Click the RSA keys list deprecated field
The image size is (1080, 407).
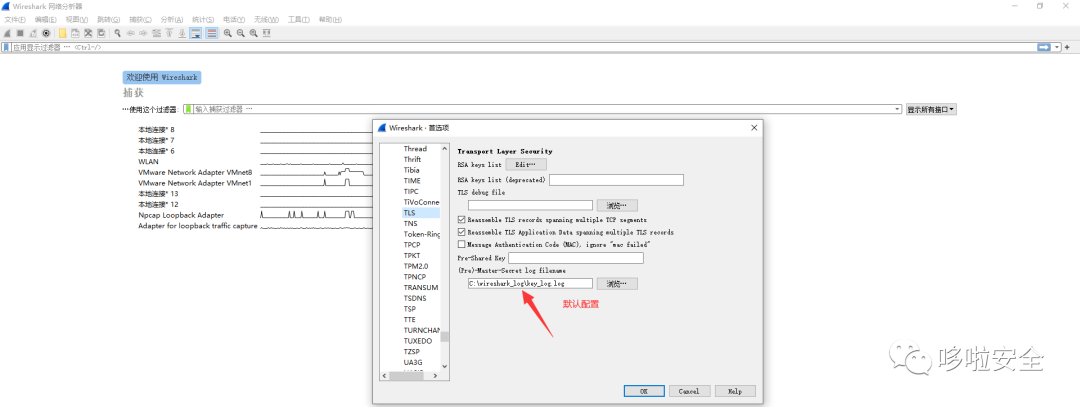point(616,180)
